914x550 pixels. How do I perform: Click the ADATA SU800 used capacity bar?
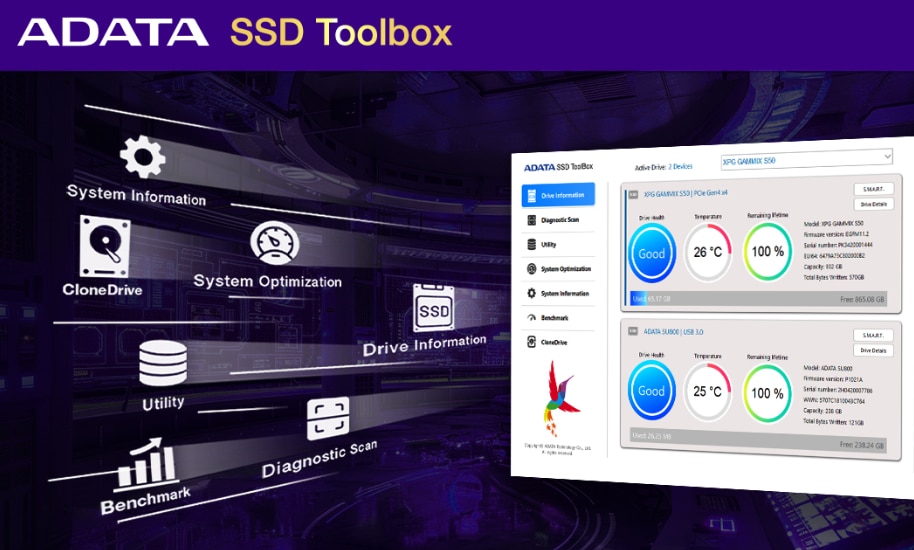coord(758,440)
